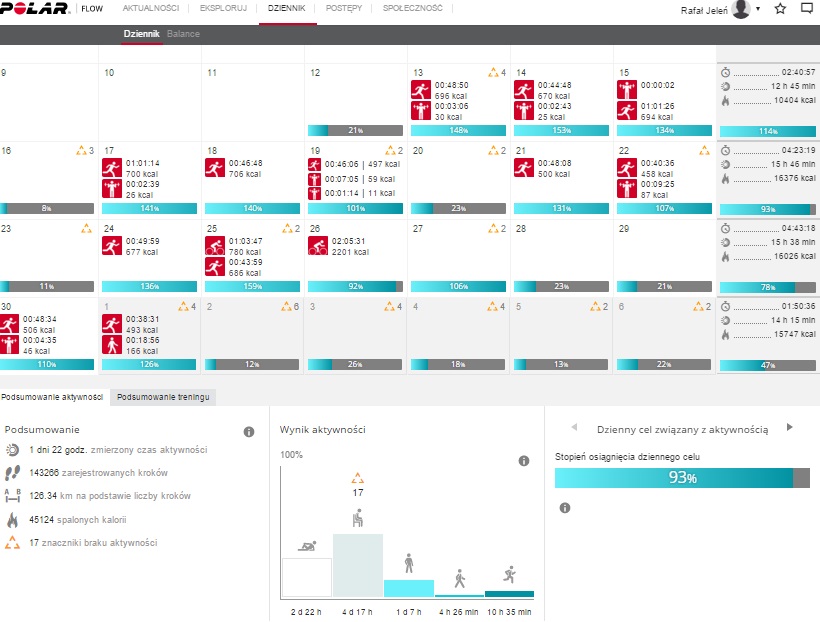Click the info icon in Podsumowanie panel
Image resolution: width=820 pixels, height=622 pixels.
(249, 432)
